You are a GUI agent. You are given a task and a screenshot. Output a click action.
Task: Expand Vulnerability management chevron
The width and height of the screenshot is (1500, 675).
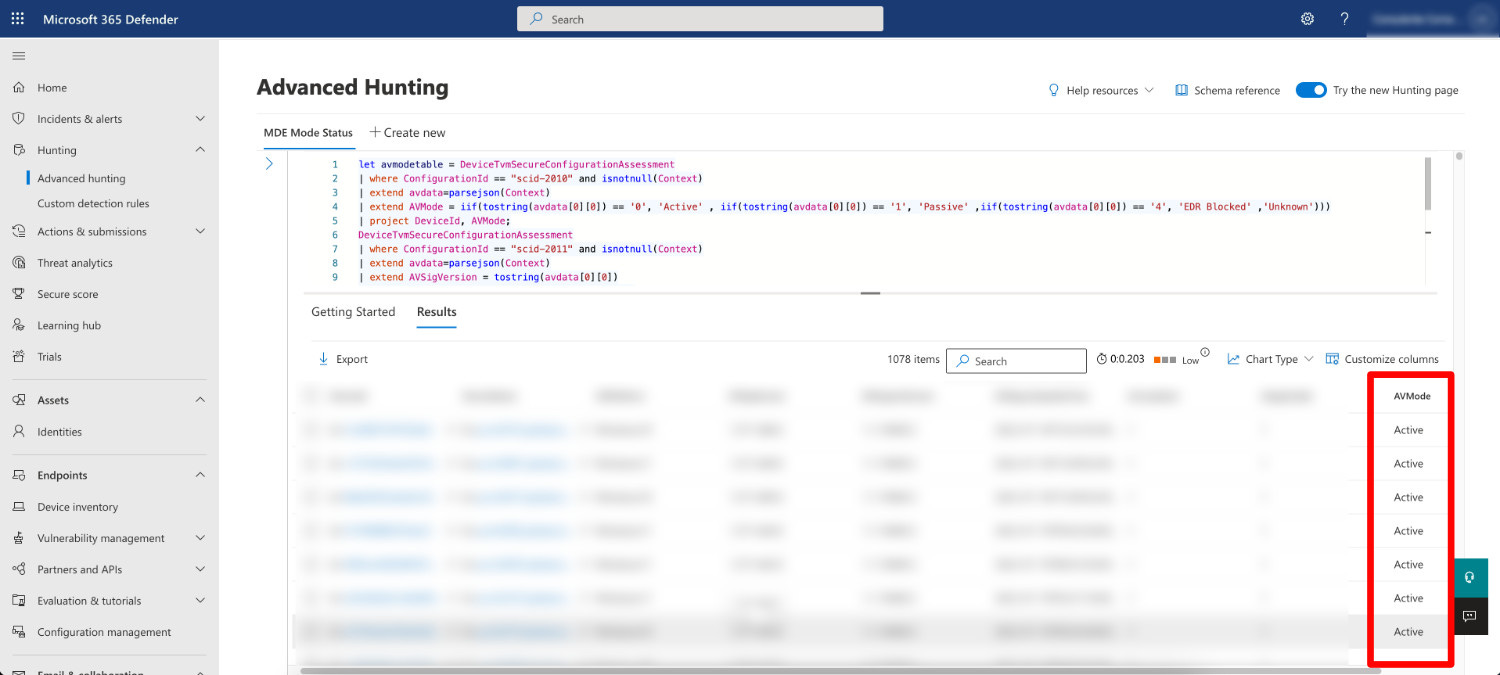pos(200,538)
